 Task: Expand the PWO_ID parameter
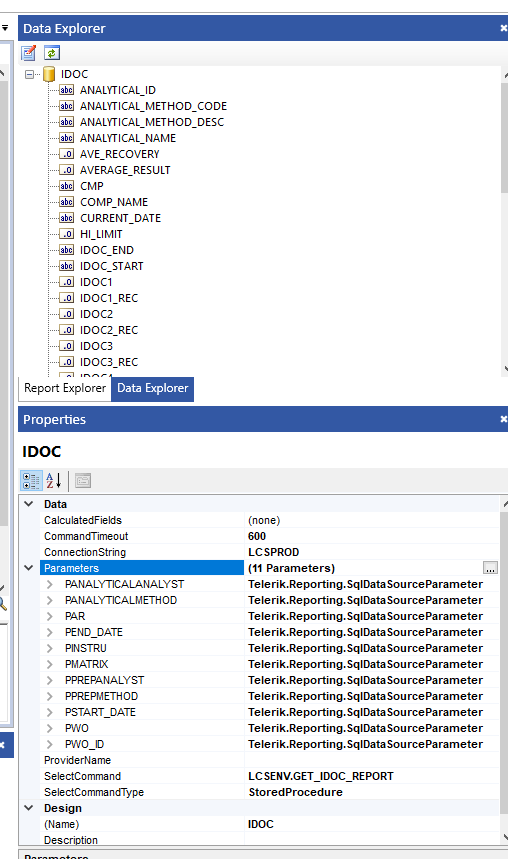(x=50, y=744)
